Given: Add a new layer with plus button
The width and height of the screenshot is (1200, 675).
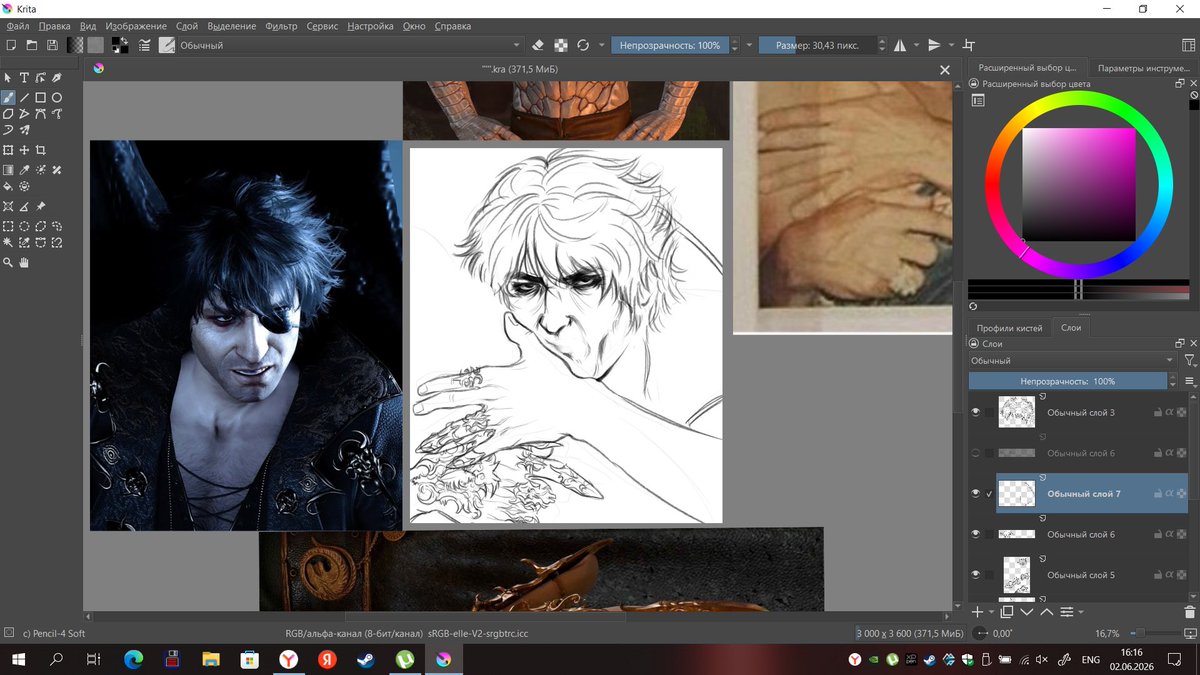Looking at the screenshot, I should click(x=978, y=611).
